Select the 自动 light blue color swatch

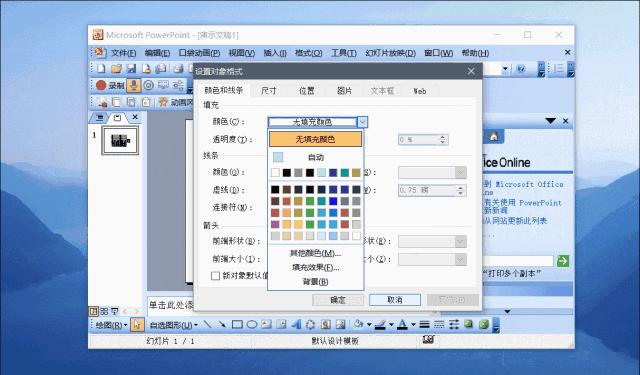click(278, 157)
